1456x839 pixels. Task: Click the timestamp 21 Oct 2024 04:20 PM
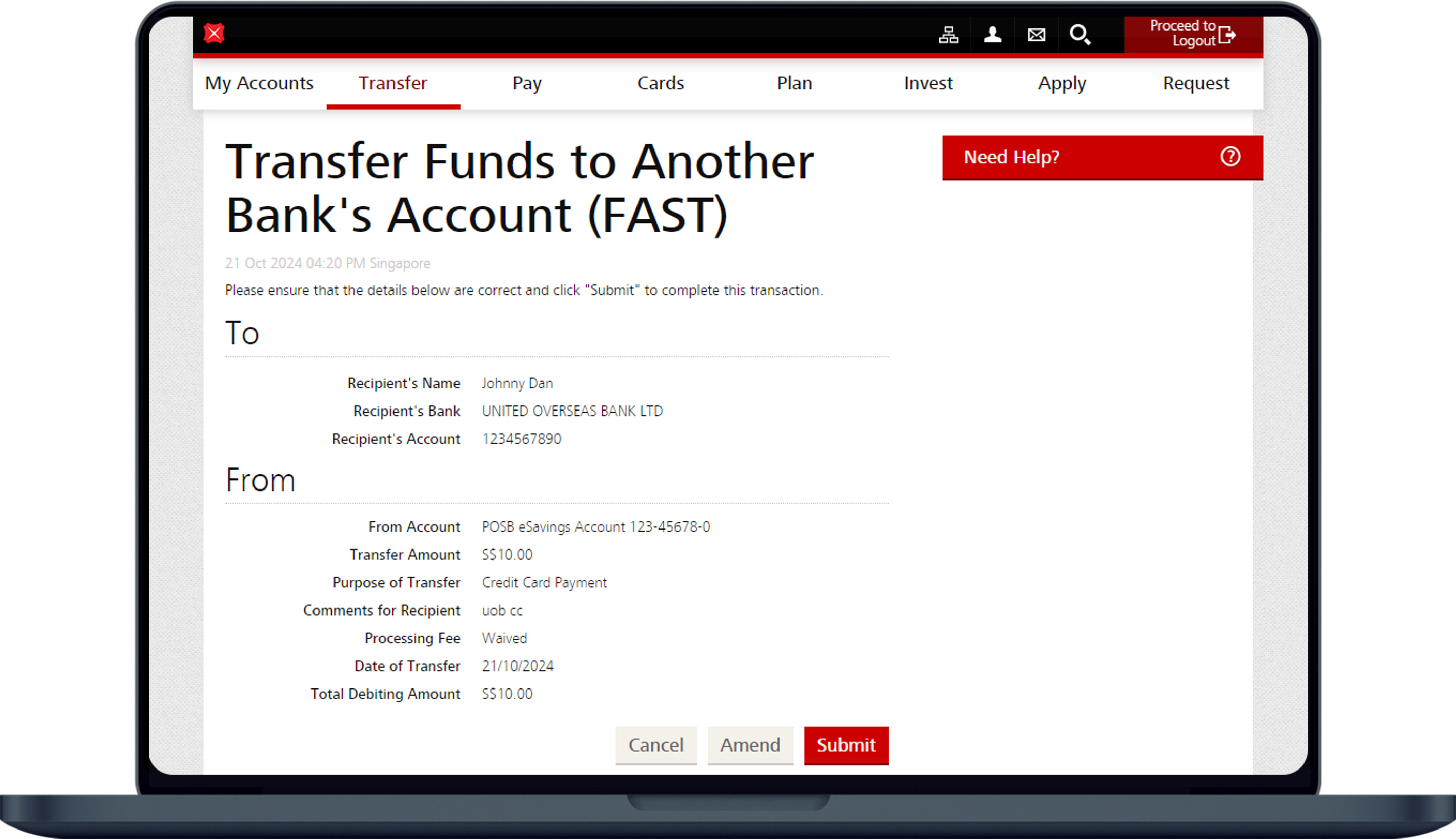(x=295, y=263)
